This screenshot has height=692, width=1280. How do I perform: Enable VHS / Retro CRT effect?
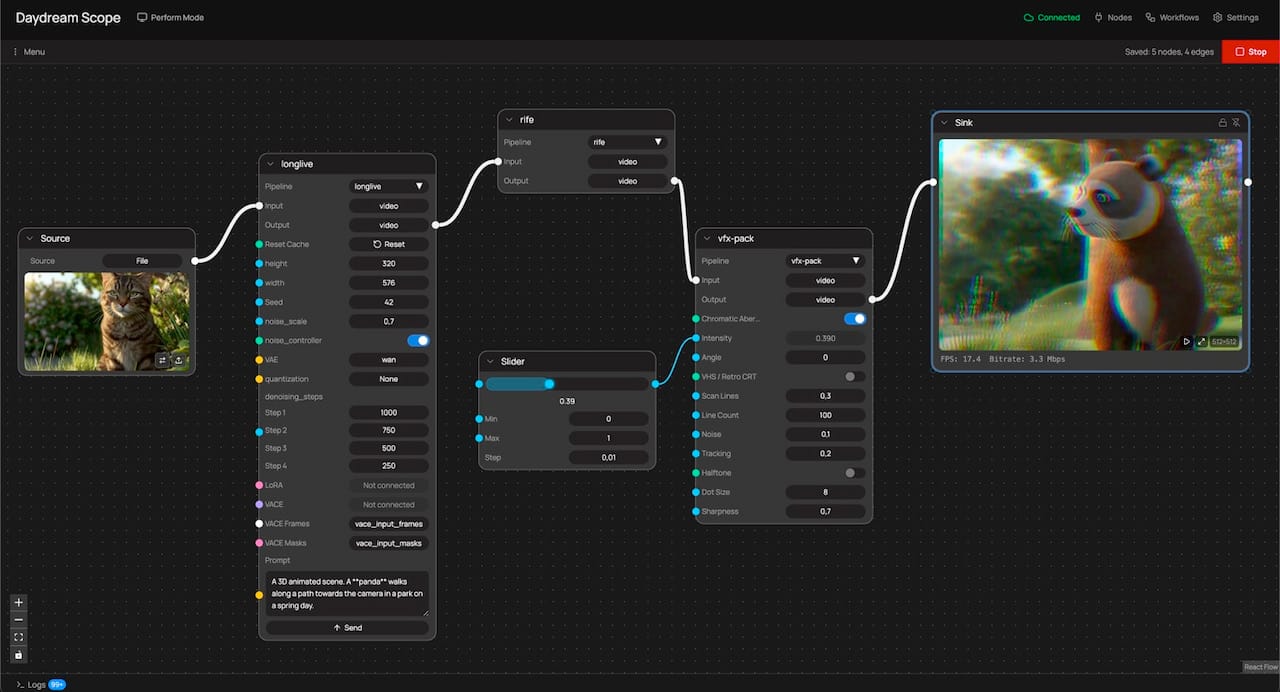pos(855,377)
